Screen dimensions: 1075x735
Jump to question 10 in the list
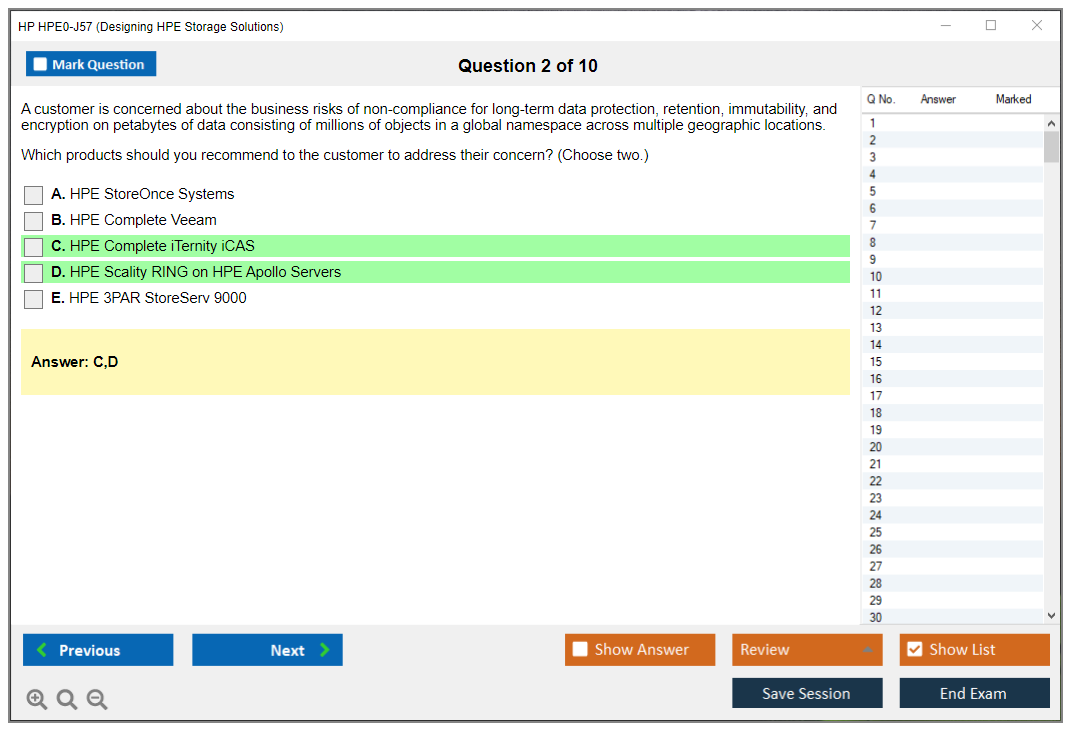876,277
